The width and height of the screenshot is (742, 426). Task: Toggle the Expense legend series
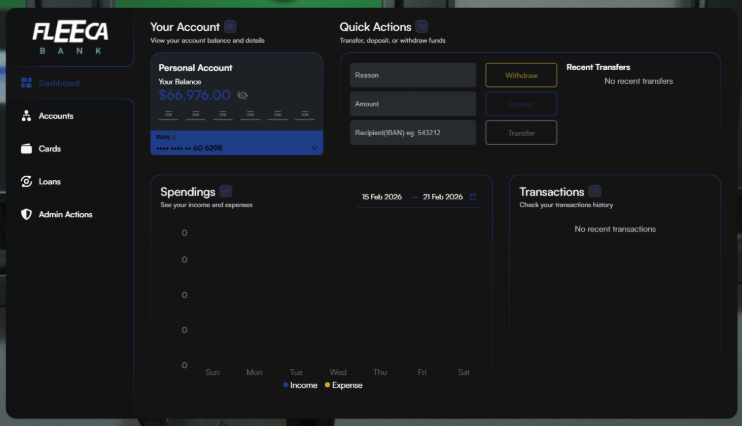click(344, 385)
